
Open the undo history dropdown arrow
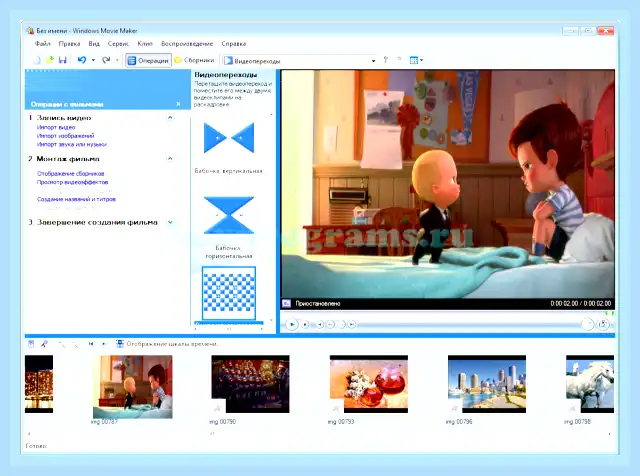(93, 60)
